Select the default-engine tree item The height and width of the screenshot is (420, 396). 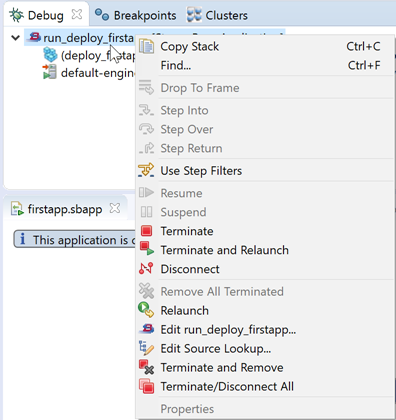click(x=98, y=73)
